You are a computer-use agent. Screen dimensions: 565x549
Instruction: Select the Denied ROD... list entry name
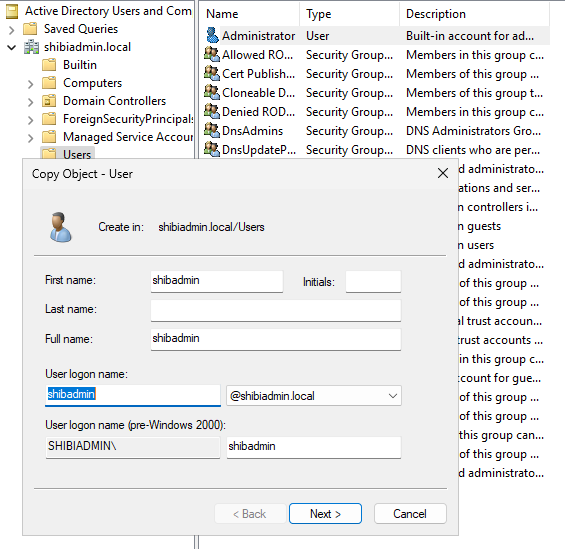(258, 111)
